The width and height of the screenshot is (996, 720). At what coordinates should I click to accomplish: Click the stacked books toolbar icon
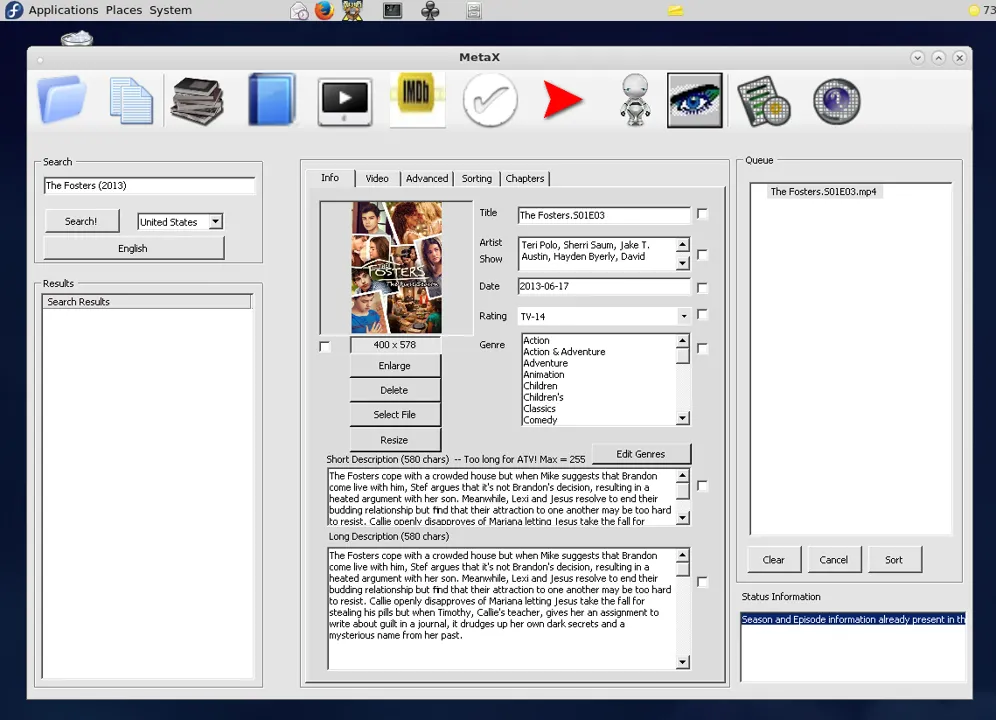(x=197, y=100)
